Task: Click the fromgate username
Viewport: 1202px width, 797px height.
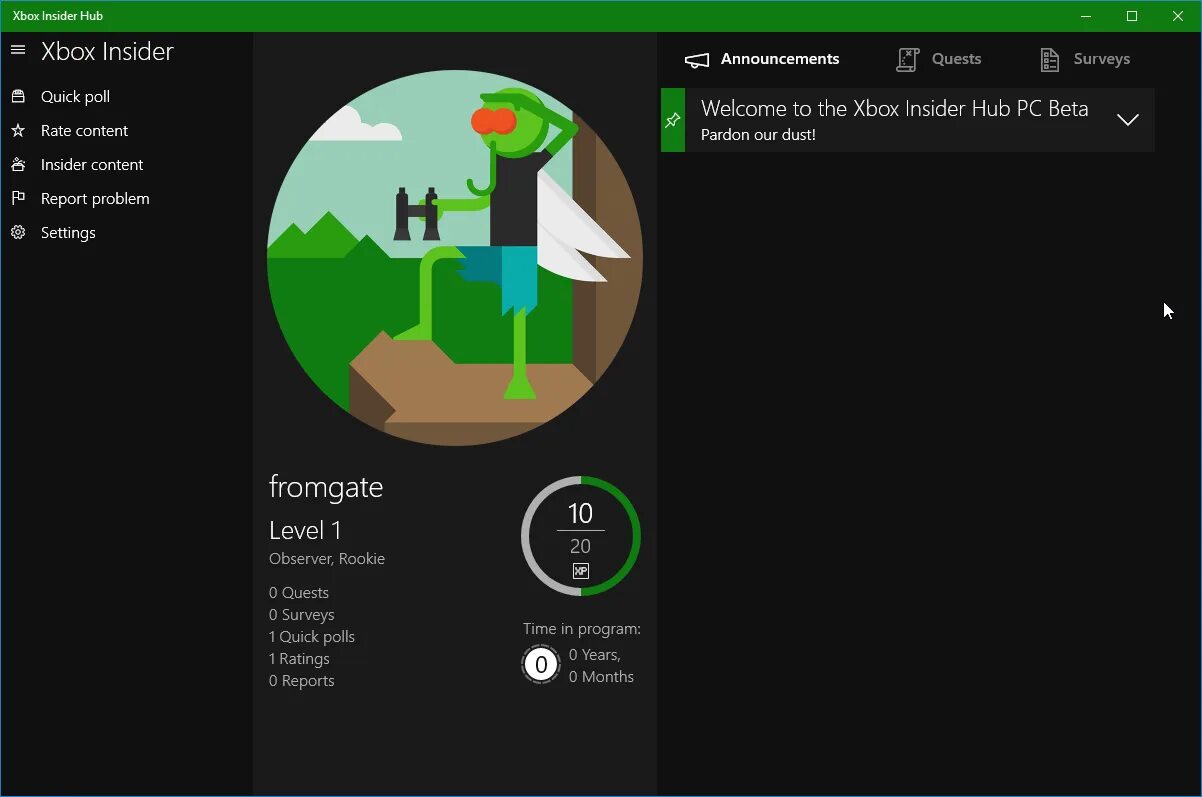Action: pyautogui.click(x=326, y=488)
